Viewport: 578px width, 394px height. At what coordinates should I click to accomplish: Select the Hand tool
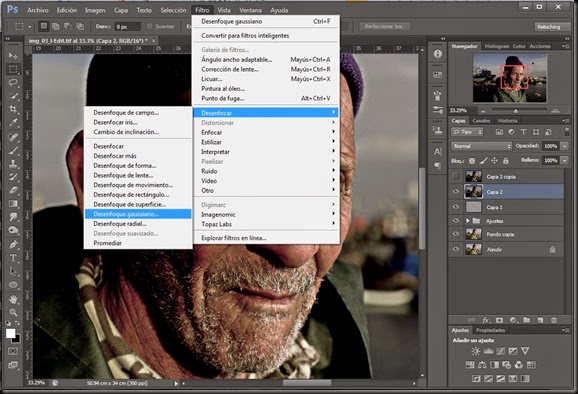tap(13, 299)
